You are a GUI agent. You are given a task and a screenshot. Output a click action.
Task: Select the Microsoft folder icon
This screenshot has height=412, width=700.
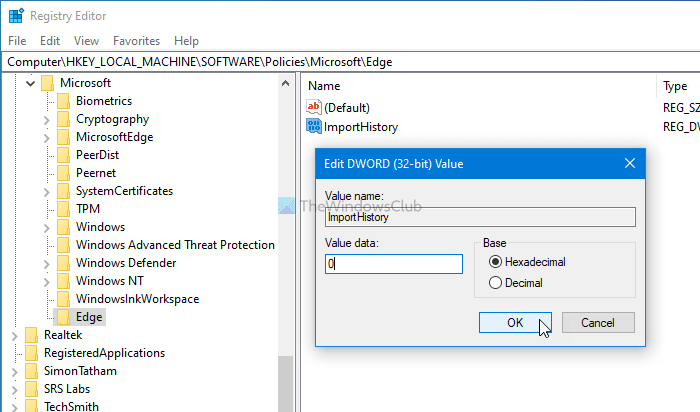pyautogui.click(x=48, y=83)
